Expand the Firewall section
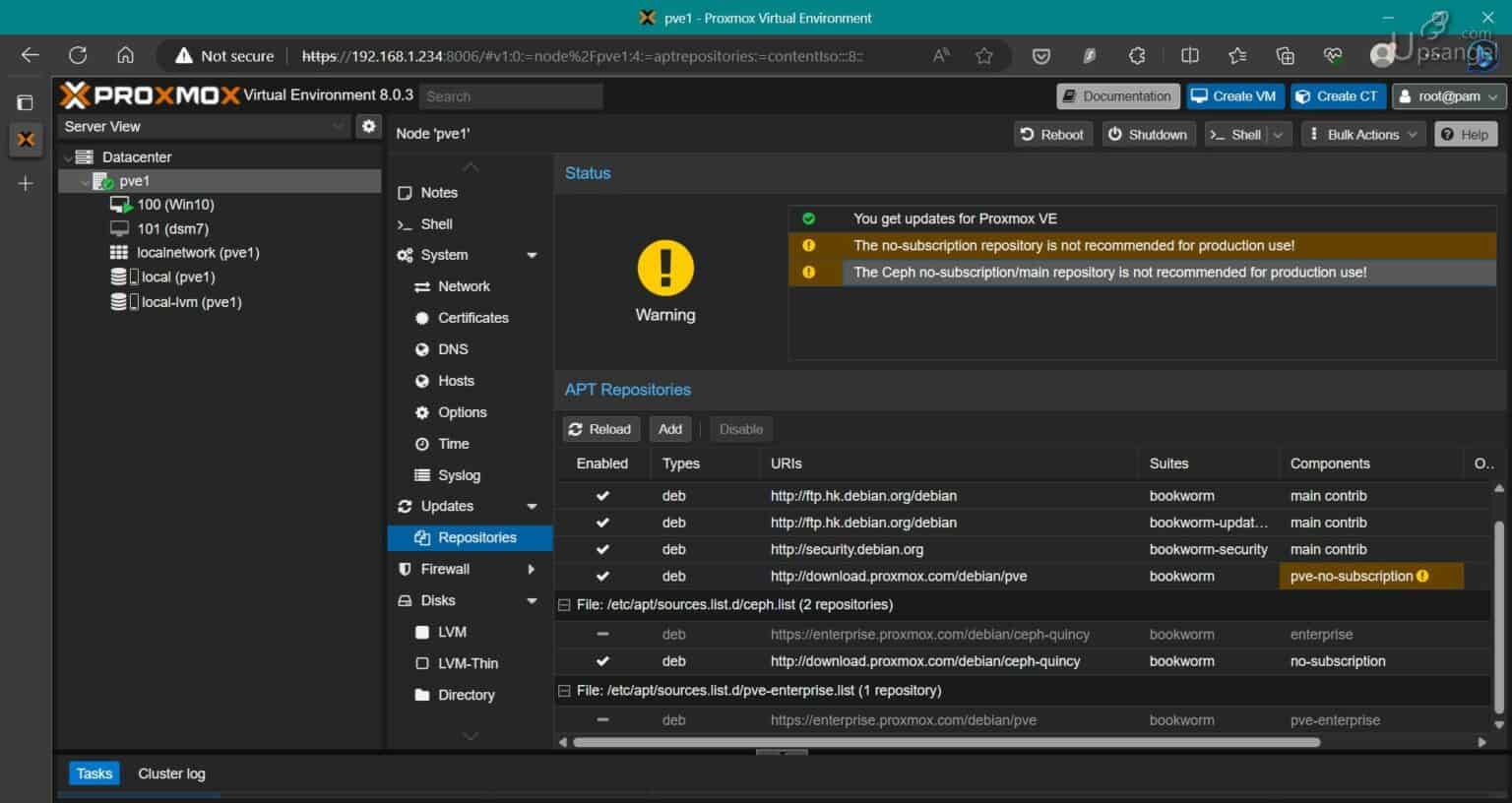This screenshot has width=1512, height=803. point(530,569)
